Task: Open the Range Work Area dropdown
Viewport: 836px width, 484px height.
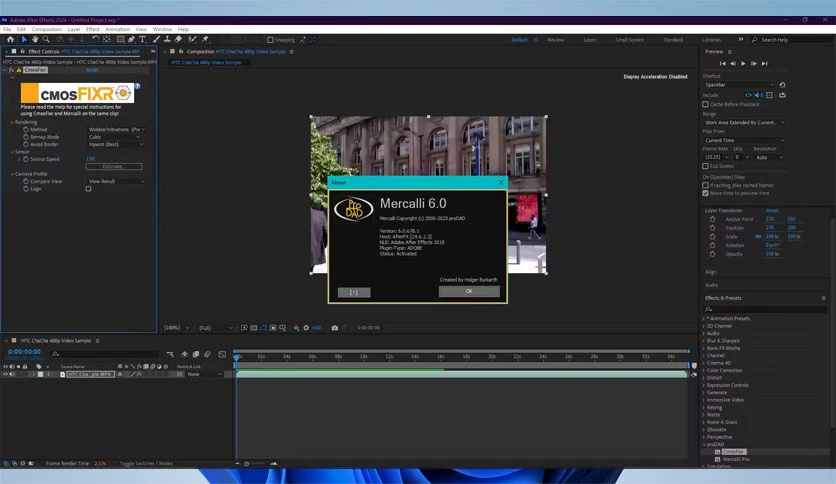Action: (x=744, y=123)
